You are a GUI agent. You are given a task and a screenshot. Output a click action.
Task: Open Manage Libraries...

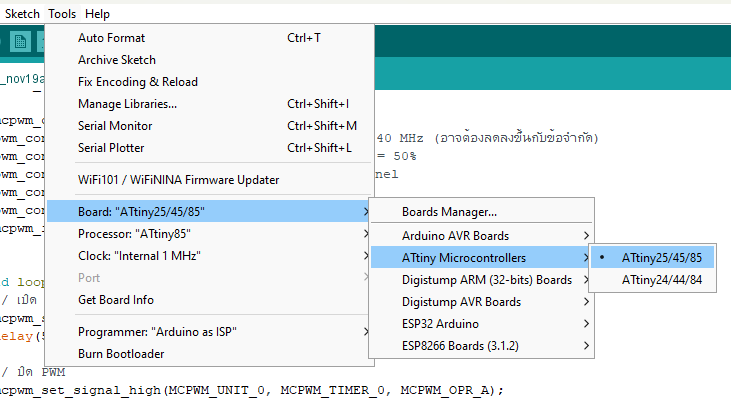[210, 104]
